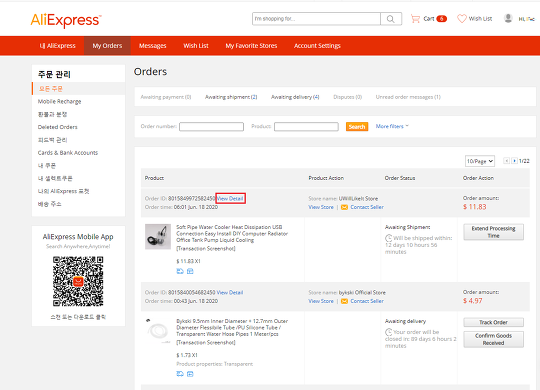Select Awaiting shipment (2) tab
The width and height of the screenshot is (540, 390).
pos(231,97)
